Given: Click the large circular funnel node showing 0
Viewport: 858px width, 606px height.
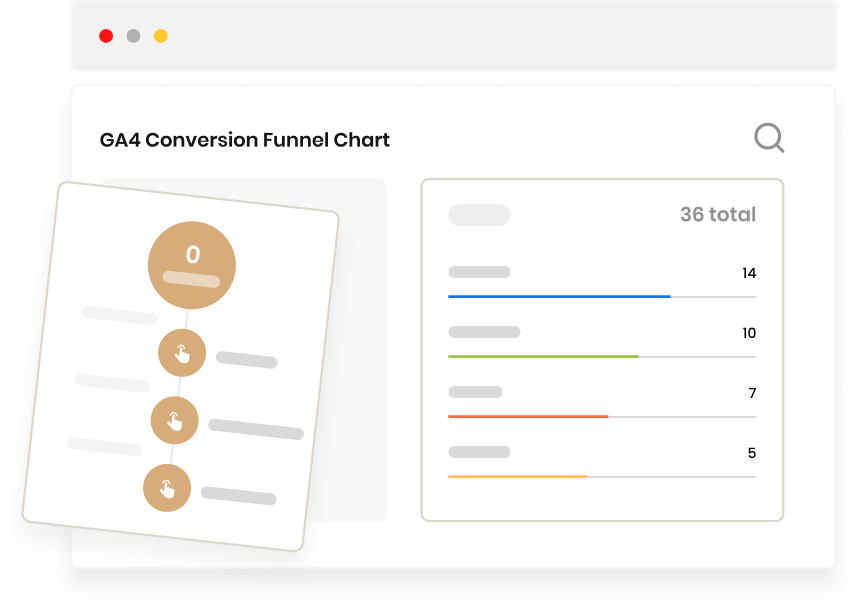Looking at the screenshot, I should (x=192, y=263).
